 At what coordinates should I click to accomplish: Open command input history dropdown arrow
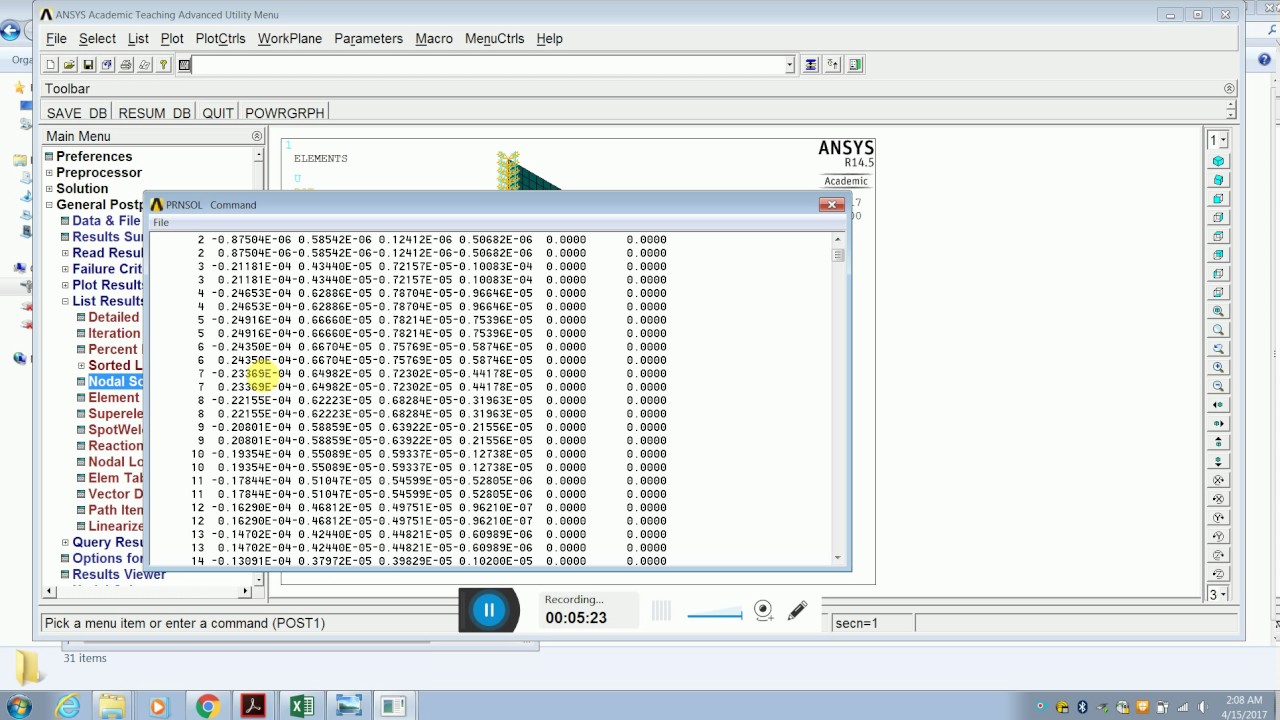[x=789, y=65]
